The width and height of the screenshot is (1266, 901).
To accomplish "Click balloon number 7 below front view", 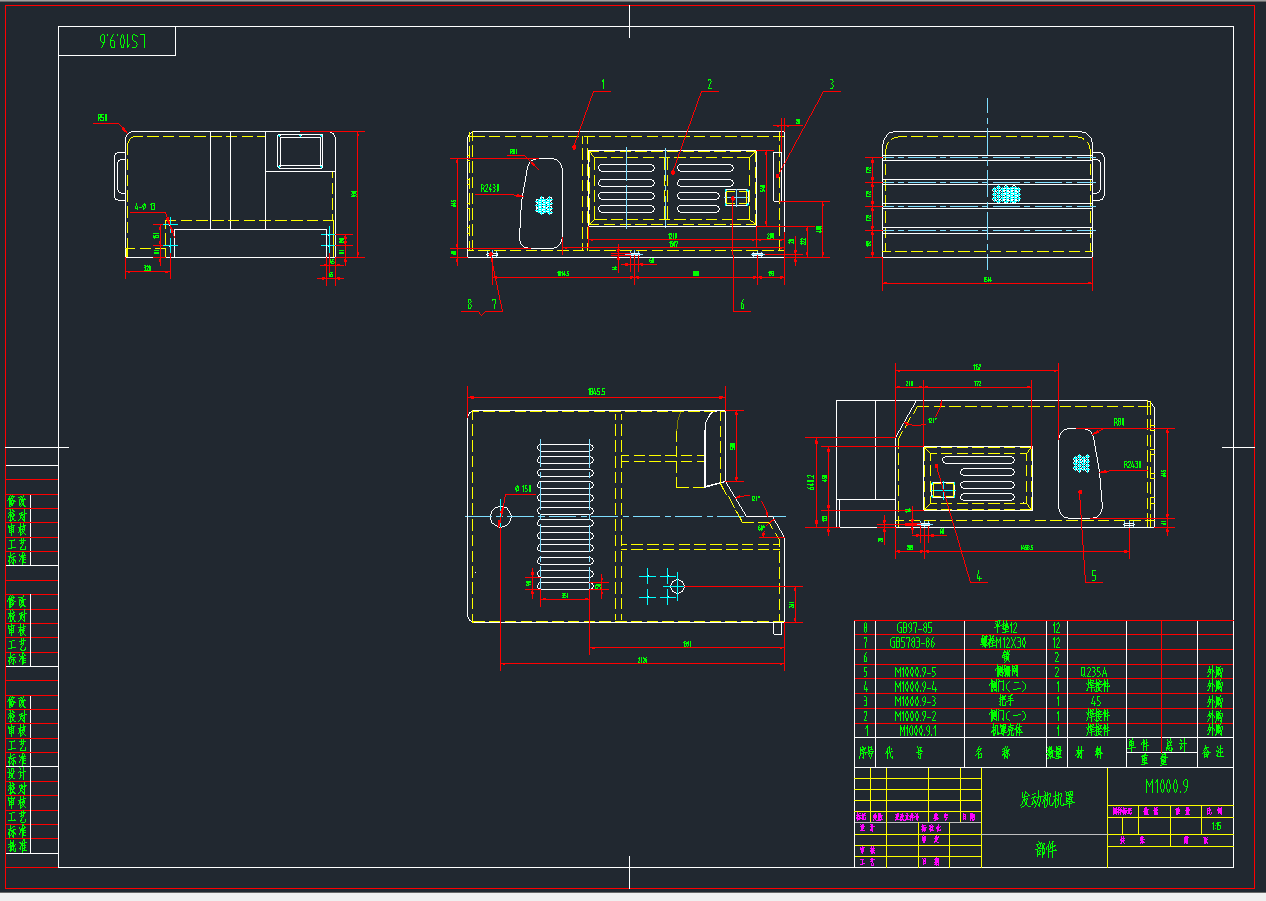I will (x=493, y=304).
